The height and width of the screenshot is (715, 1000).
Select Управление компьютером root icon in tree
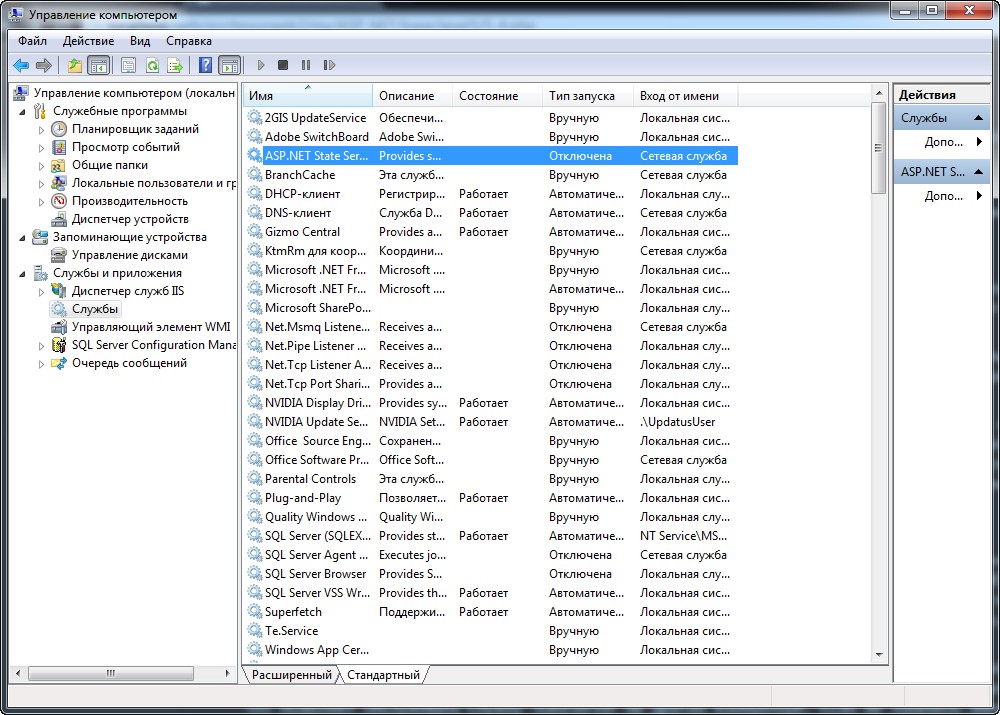coord(21,93)
